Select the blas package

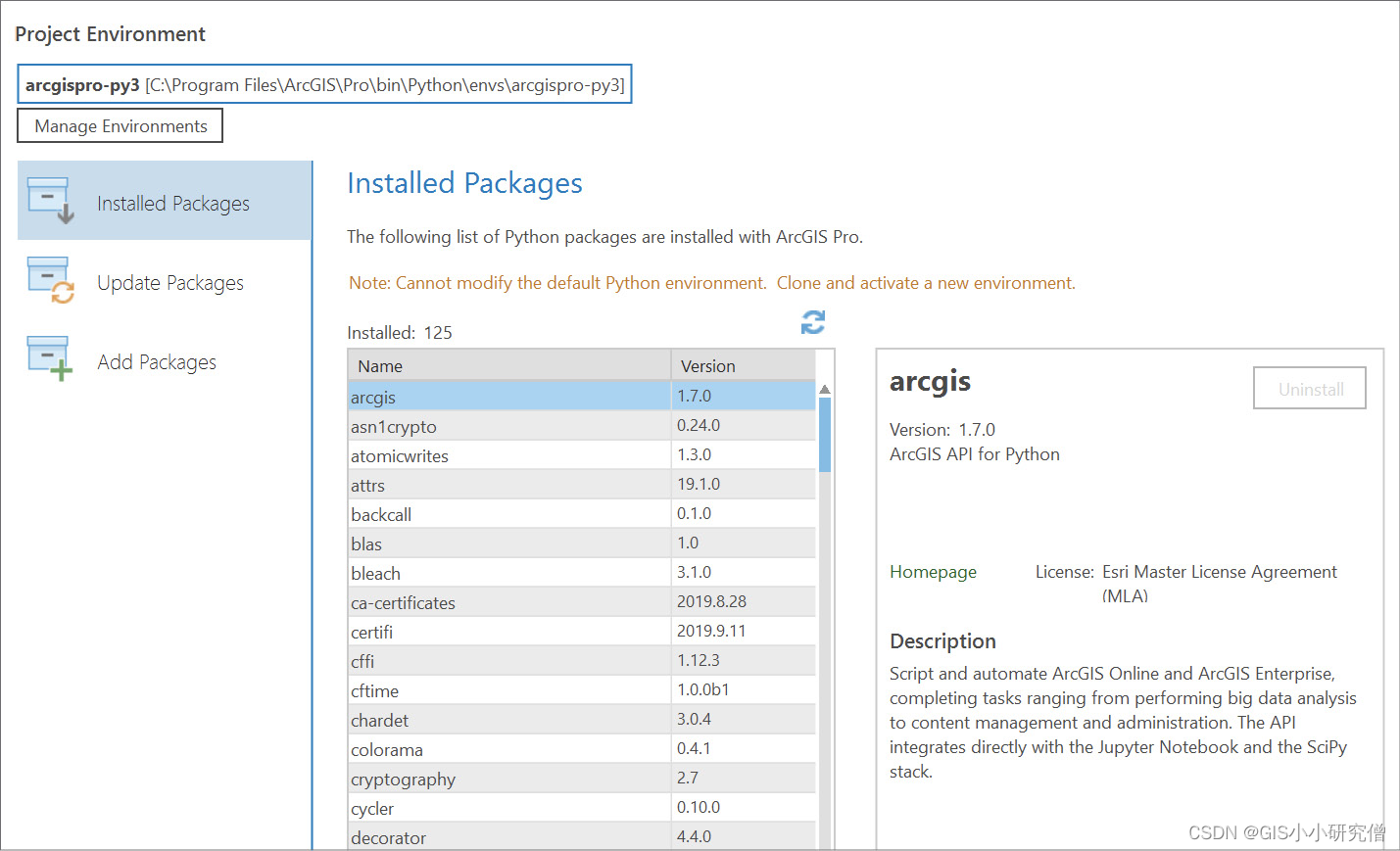pos(582,543)
